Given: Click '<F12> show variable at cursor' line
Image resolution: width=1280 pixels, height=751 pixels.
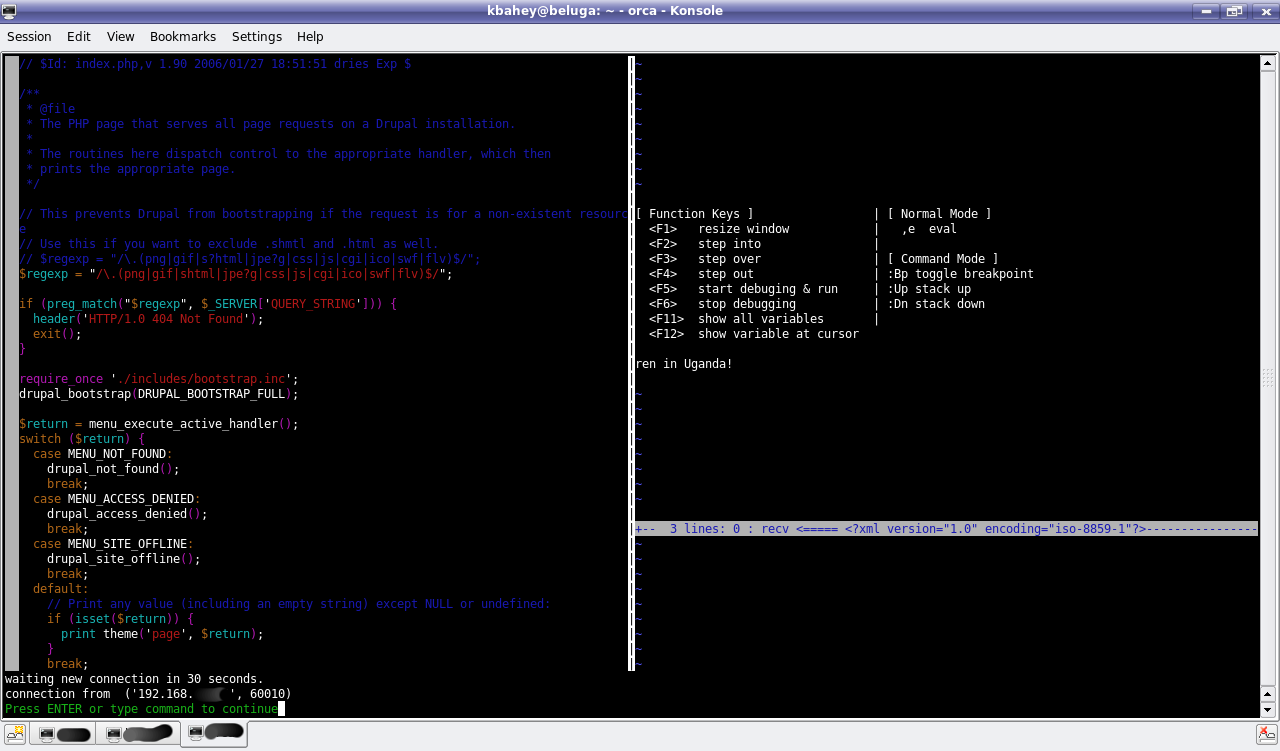Looking at the screenshot, I should click(754, 334).
